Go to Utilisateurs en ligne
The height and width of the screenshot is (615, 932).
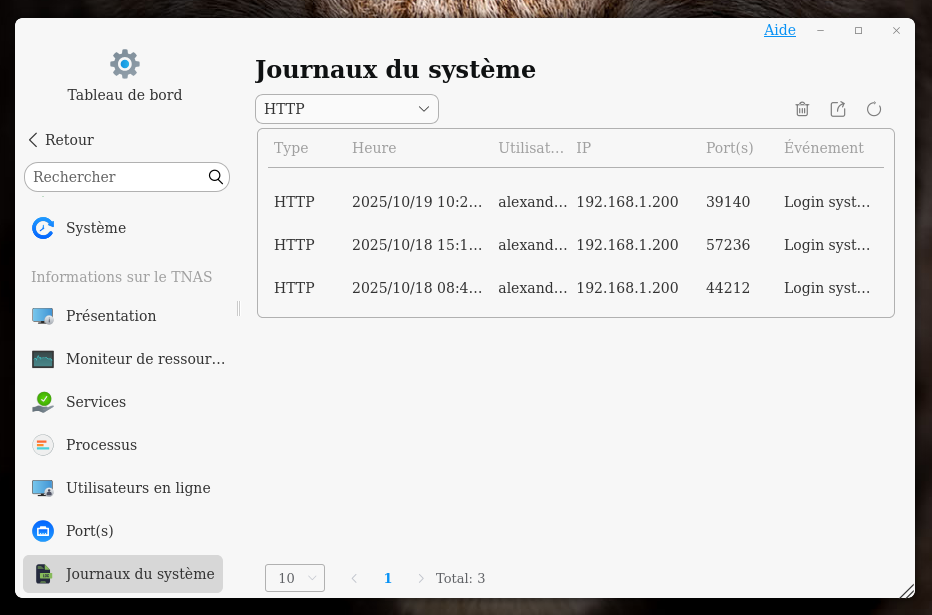(138, 488)
